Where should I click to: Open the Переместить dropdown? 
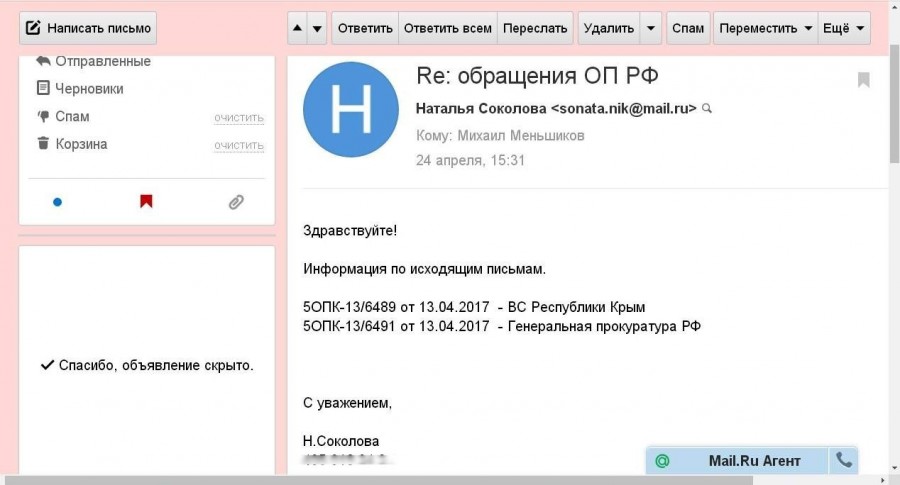click(x=765, y=28)
